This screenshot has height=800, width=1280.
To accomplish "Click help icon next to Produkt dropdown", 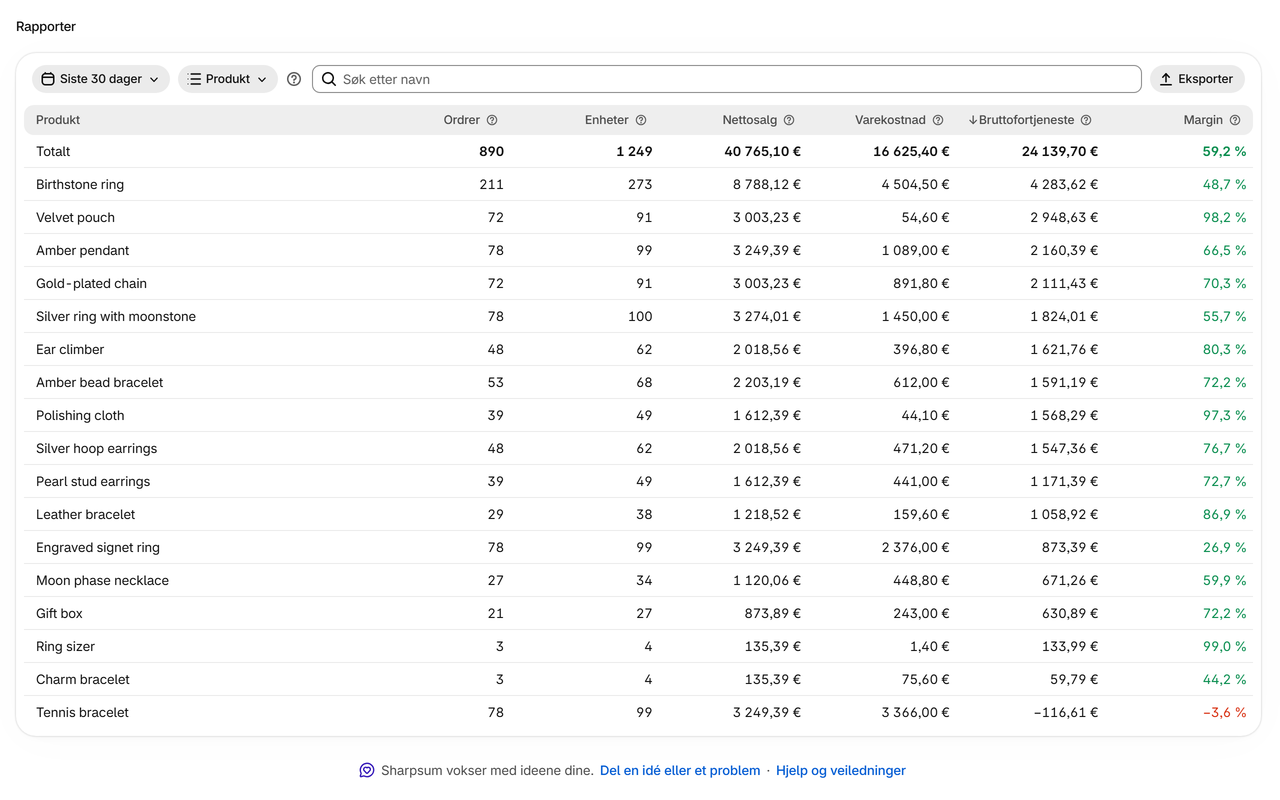I will tap(294, 79).
